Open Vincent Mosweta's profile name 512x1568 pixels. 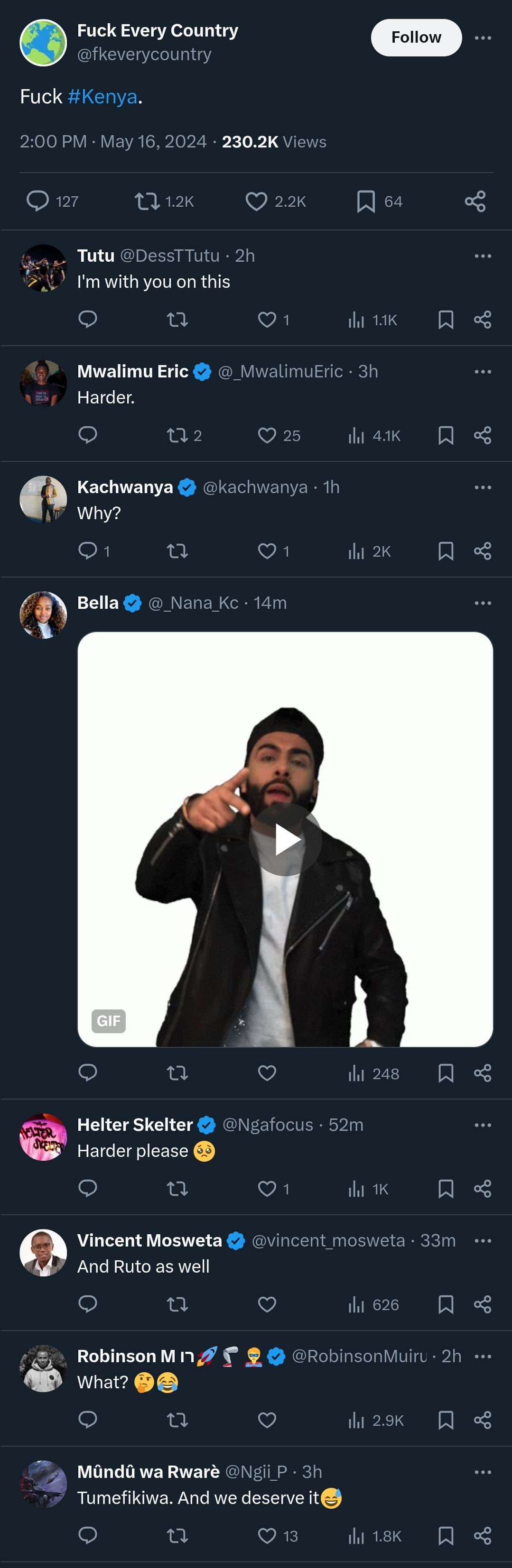[149, 1240]
